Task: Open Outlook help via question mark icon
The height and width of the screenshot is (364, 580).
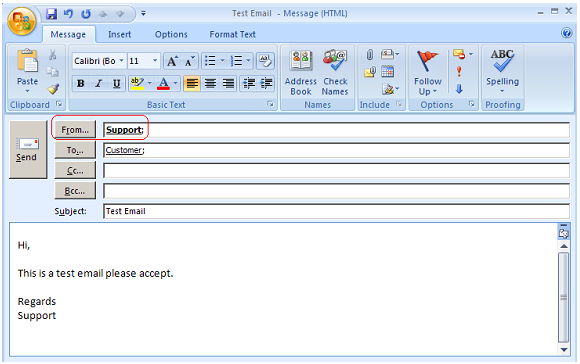Action: coord(566,33)
